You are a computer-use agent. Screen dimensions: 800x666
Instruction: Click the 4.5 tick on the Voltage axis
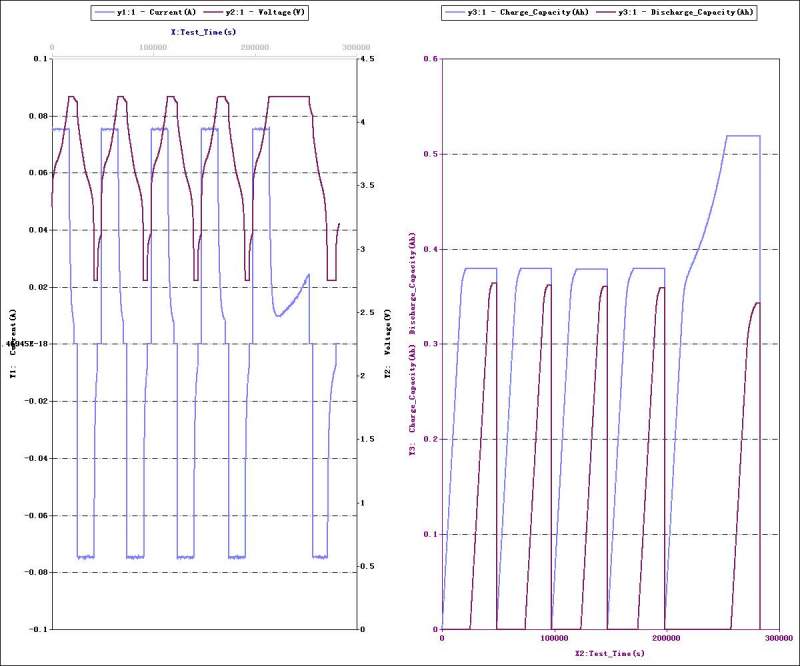click(367, 59)
